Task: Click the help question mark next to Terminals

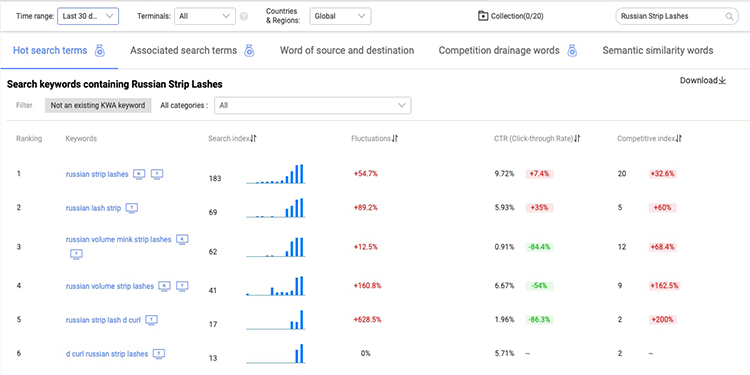Action: click(x=243, y=16)
